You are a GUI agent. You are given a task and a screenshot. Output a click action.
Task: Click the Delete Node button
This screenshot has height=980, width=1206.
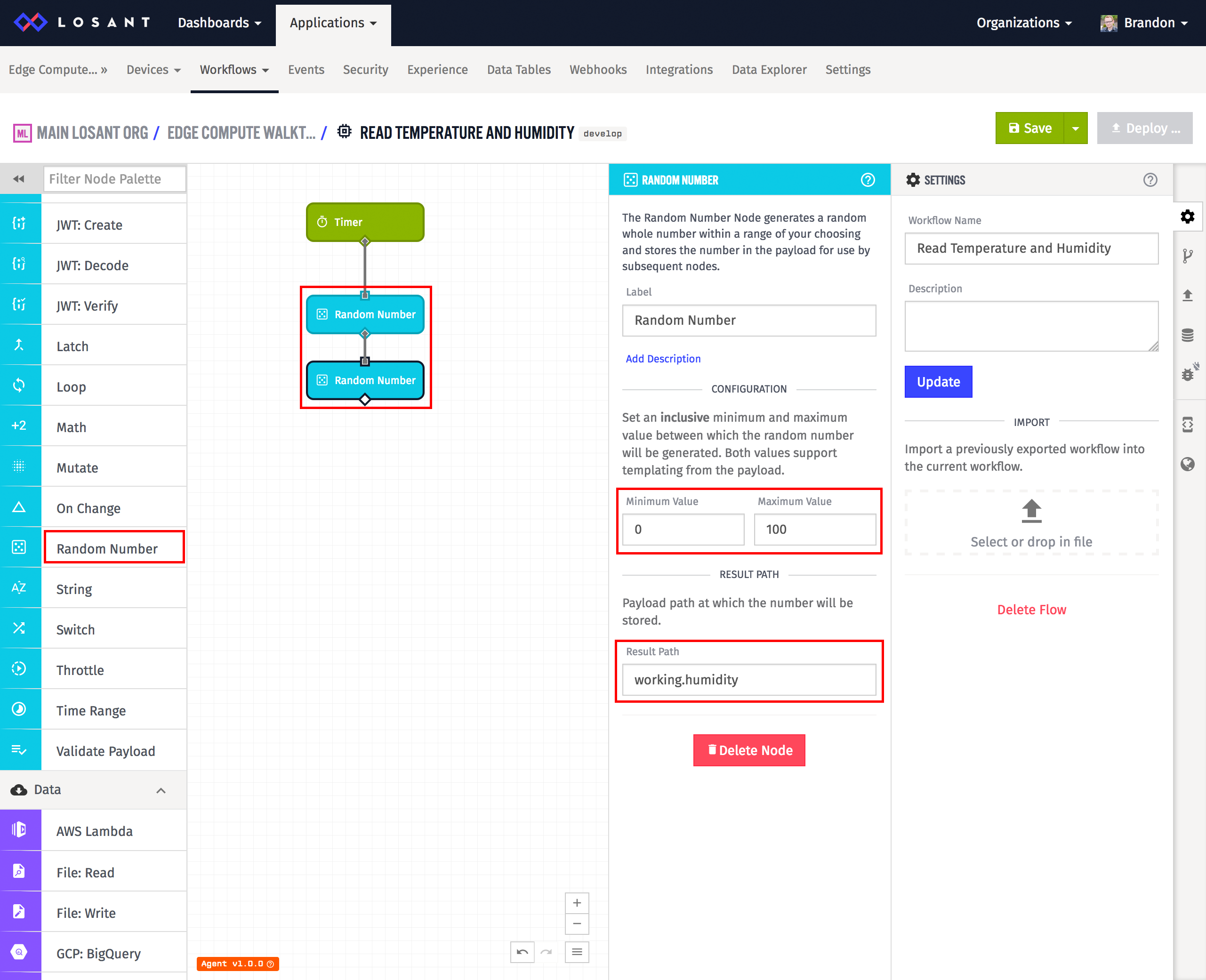749,750
